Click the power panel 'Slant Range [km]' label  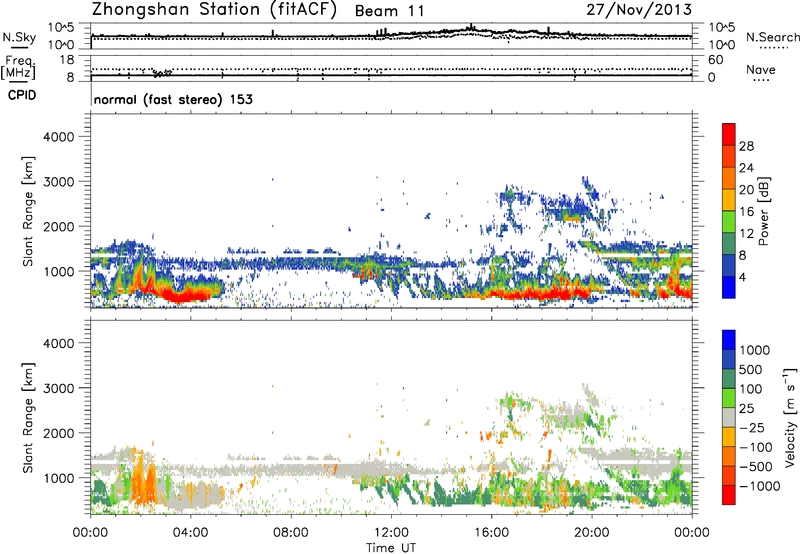point(28,211)
